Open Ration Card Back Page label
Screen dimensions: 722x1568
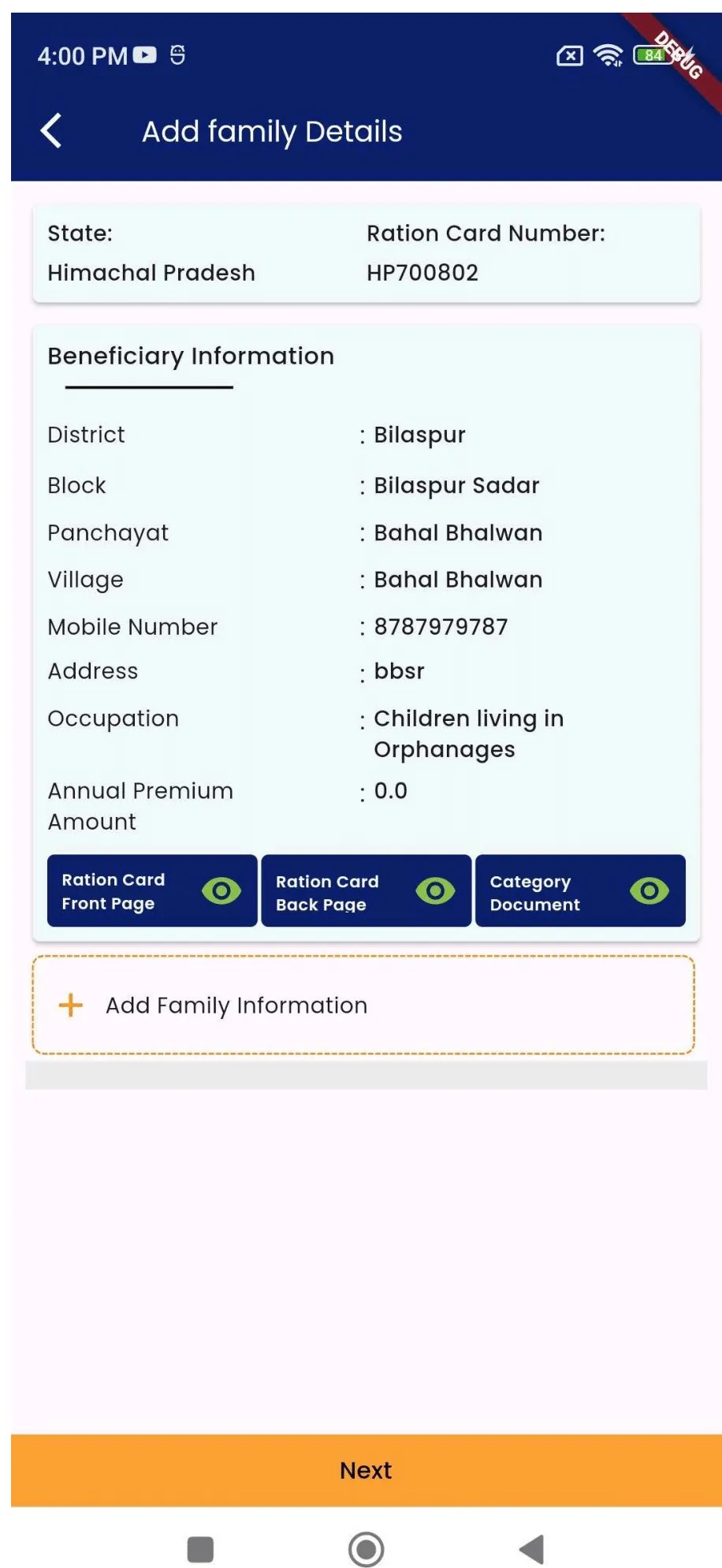[327, 893]
